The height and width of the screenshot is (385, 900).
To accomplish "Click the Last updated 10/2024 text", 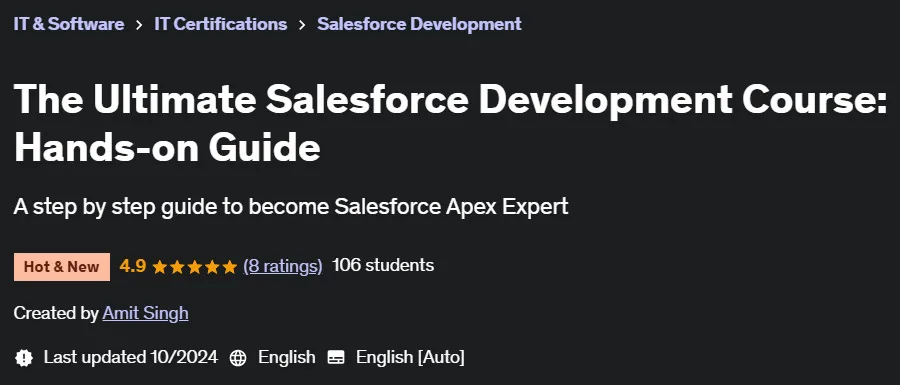I will (x=130, y=357).
